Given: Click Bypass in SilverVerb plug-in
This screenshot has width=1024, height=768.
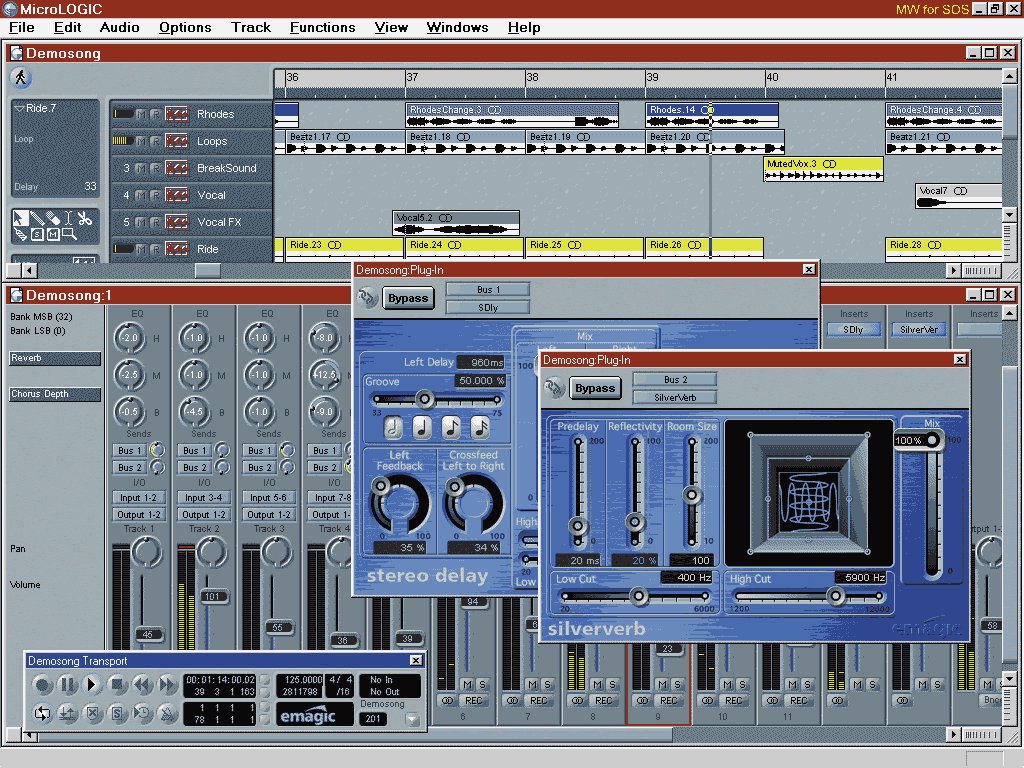Looking at the screenshot, I should 595,388.
